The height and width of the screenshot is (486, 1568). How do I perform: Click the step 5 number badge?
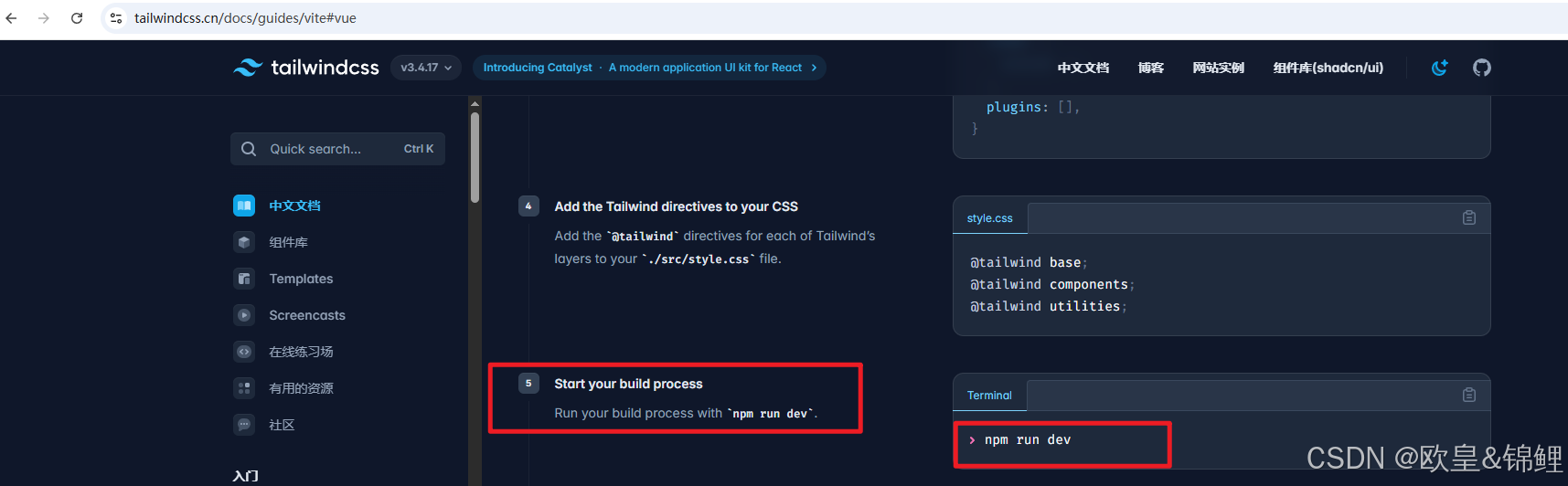tap(528, 384)
